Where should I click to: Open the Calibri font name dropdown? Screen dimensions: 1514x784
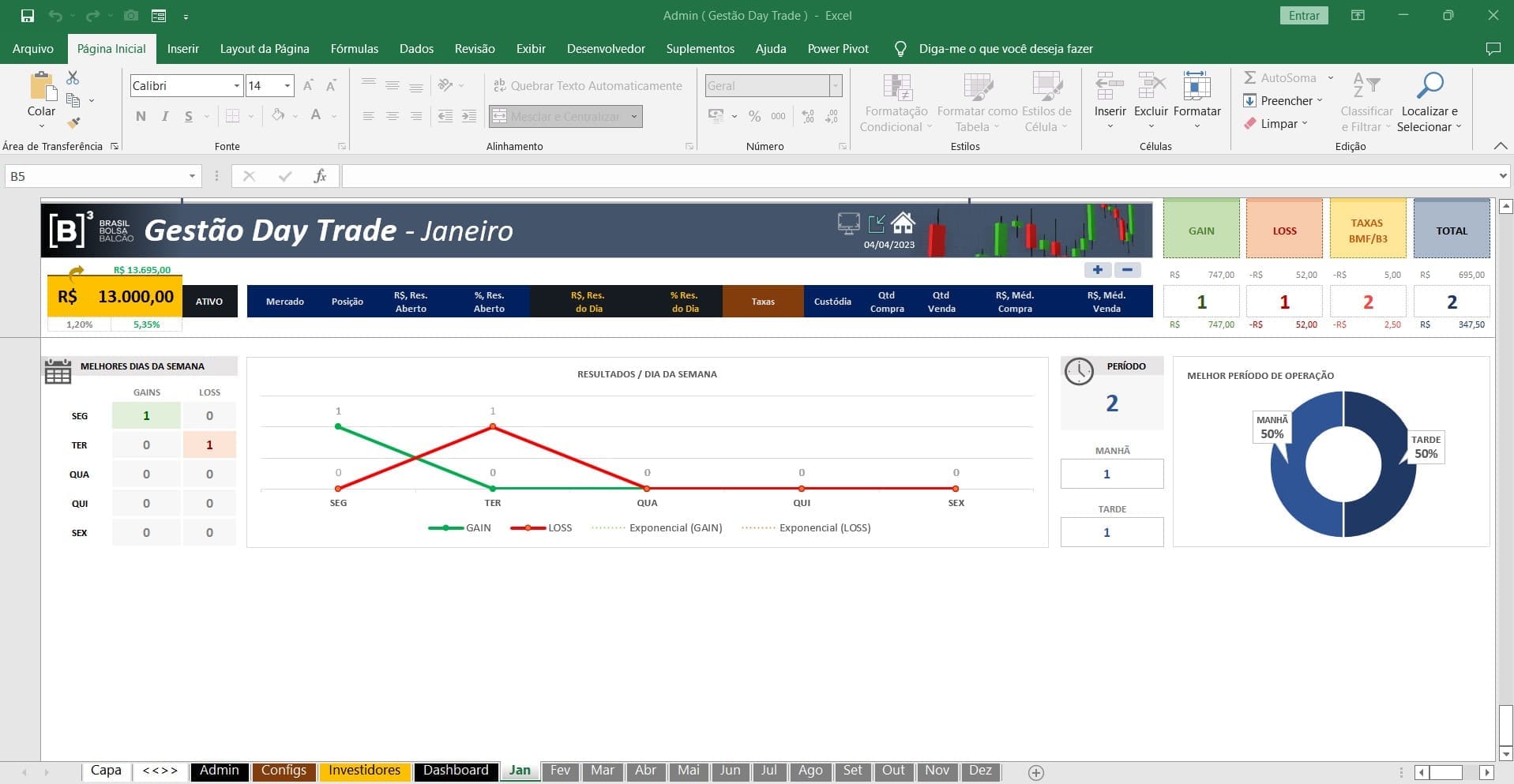(x=236, y=85)
